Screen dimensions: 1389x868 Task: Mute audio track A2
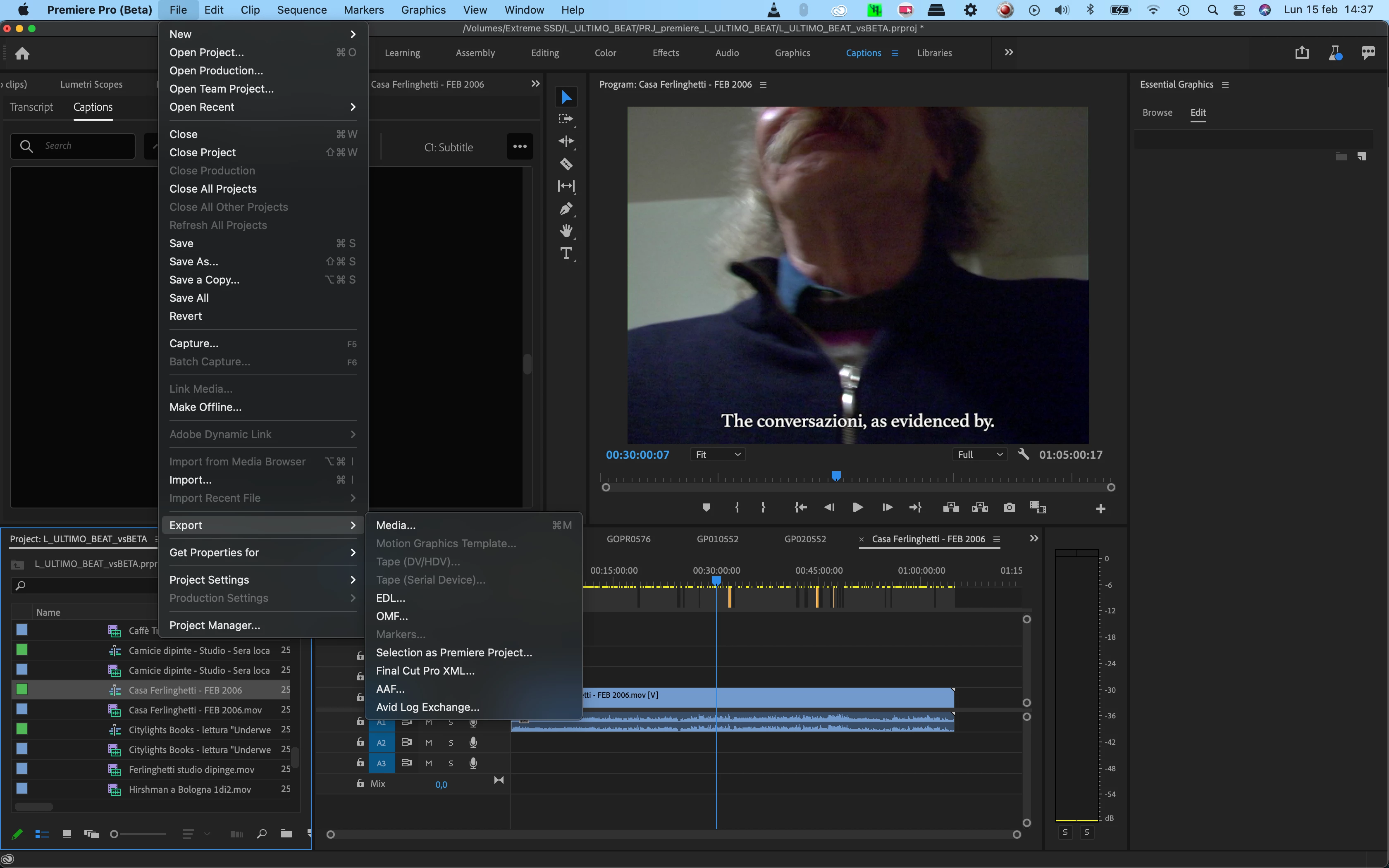(x=428, y=743)
